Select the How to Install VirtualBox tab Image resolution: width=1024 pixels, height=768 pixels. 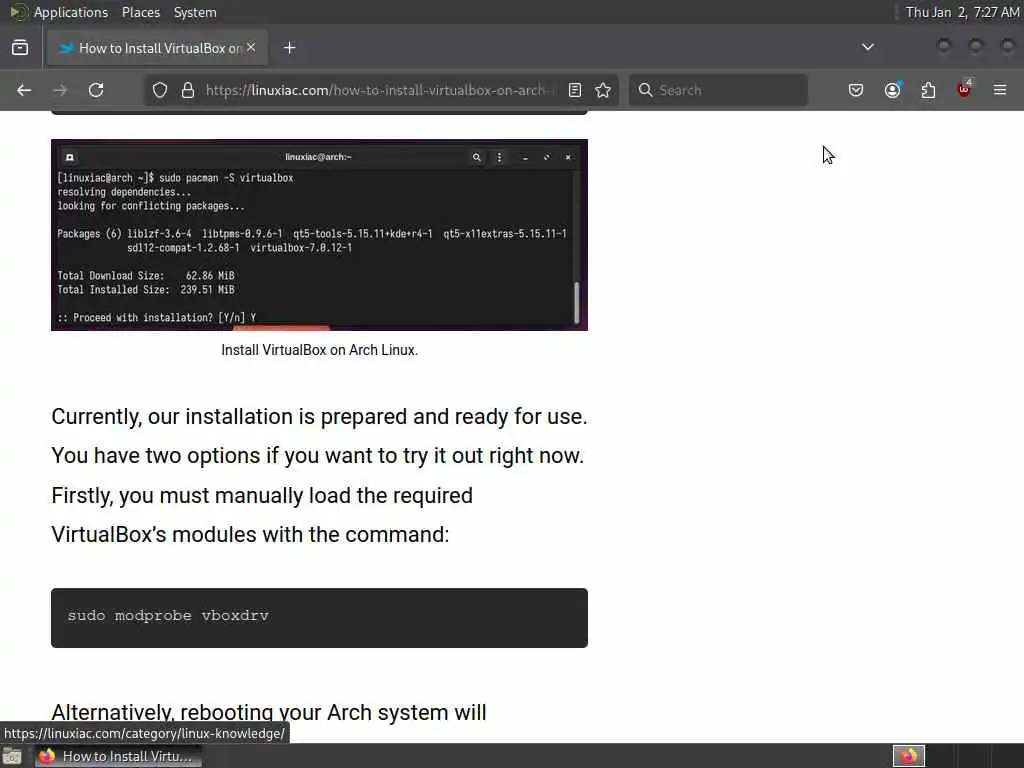(x=157, y=48)
